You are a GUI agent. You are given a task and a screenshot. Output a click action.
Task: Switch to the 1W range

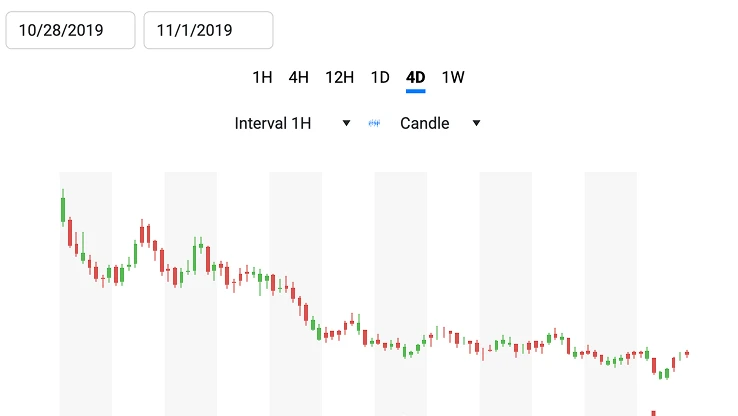click(x=453, y=77)
